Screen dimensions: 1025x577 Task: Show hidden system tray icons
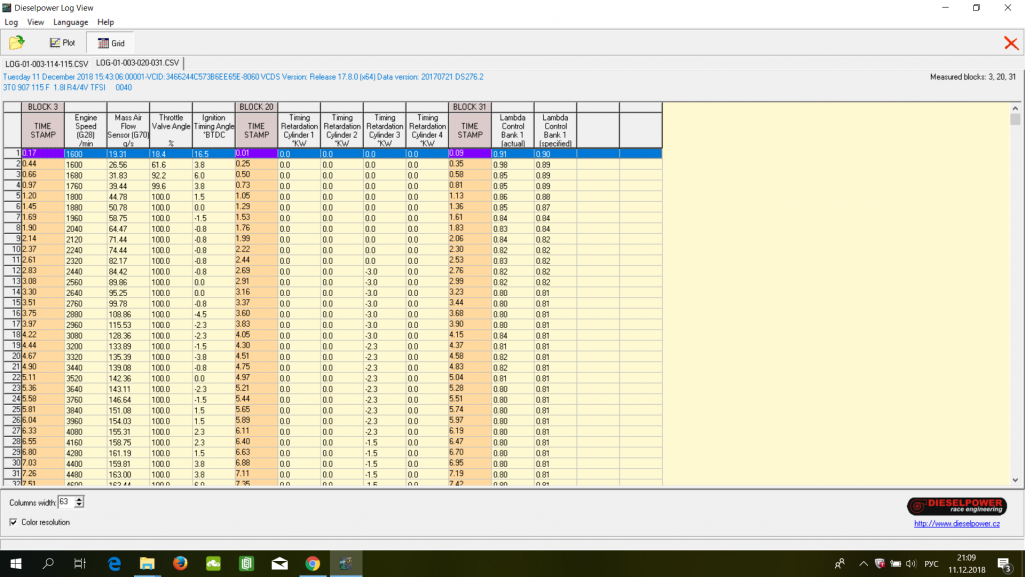tap(863, 564)
